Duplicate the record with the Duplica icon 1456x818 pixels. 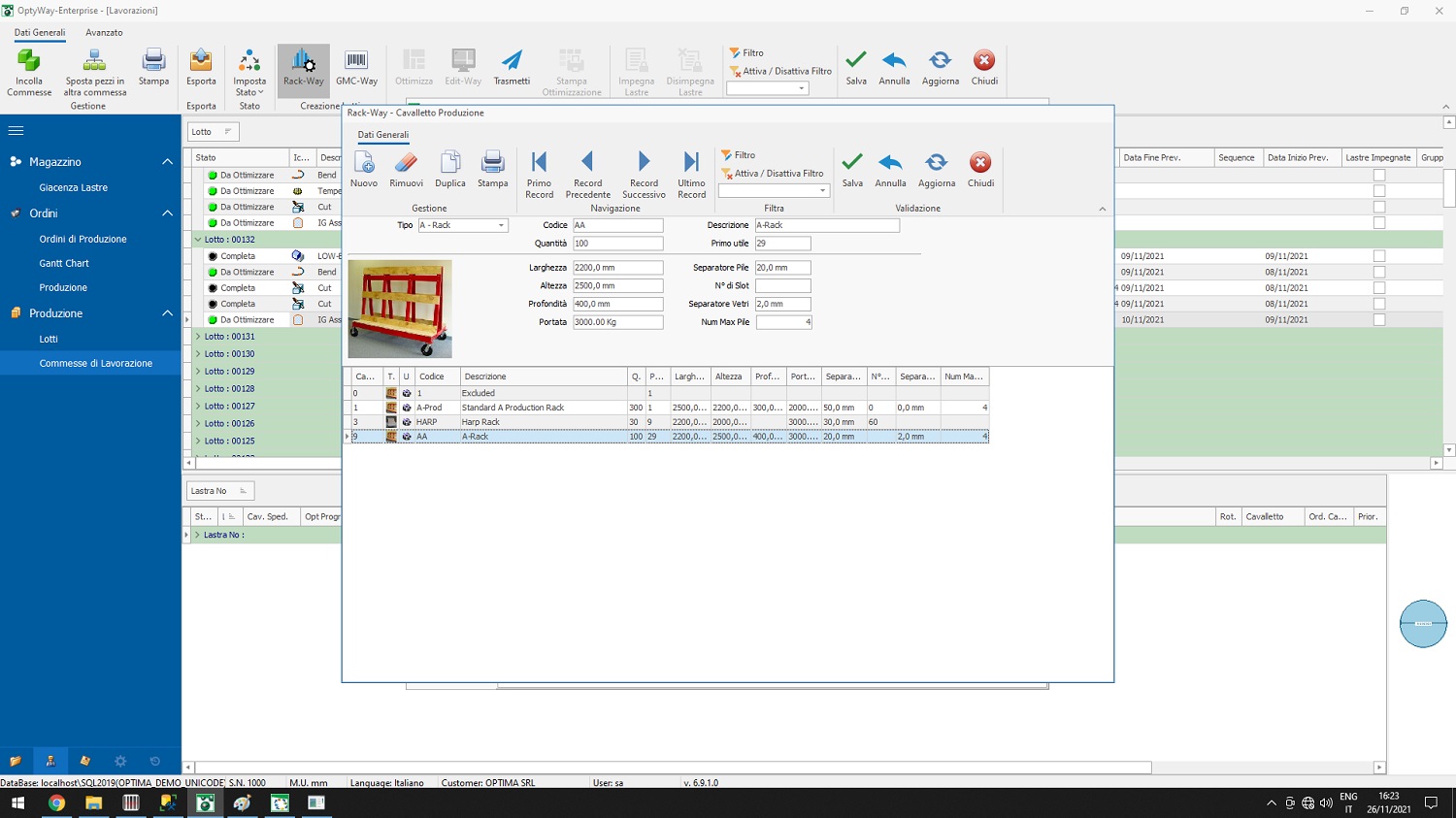coord(449,173)
